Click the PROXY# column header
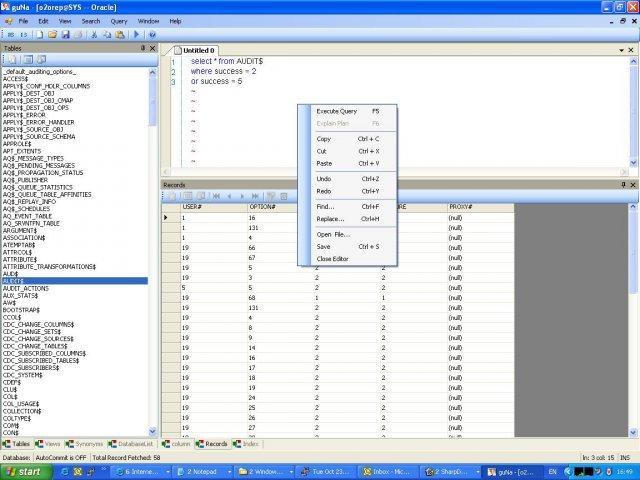This screenshot has height=480, width=640. point(481,207)
